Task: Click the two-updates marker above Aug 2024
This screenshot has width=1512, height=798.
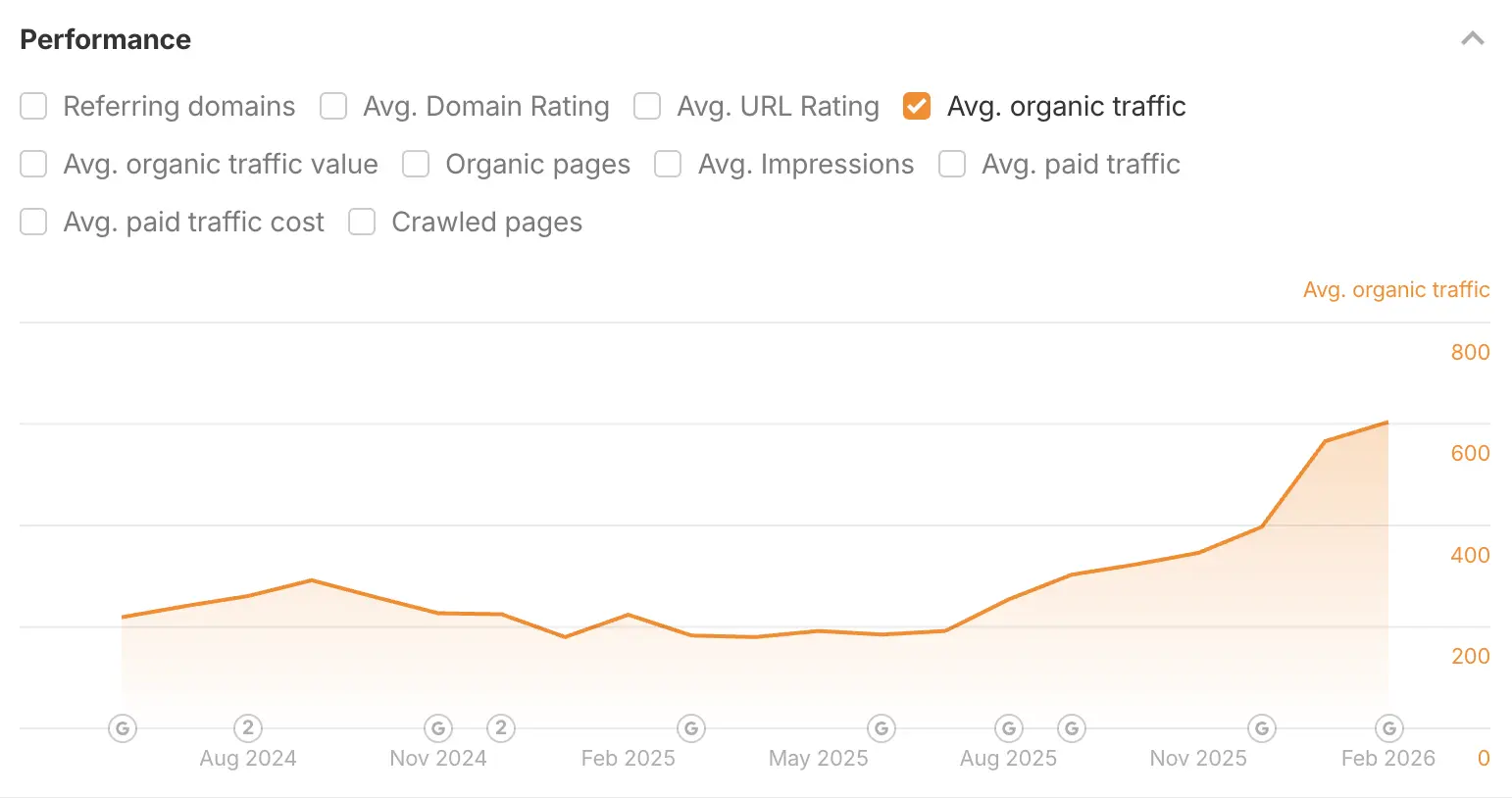Action: click(x=248, y=728)
